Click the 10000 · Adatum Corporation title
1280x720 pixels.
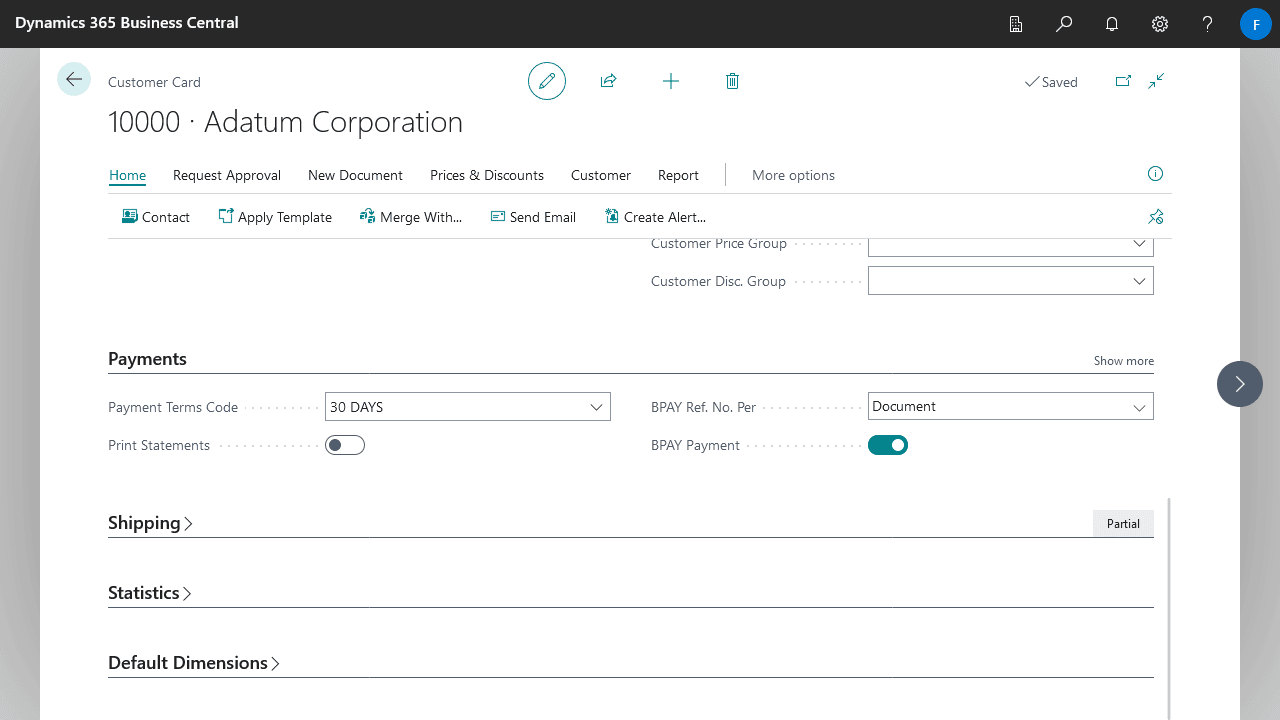(x=285, y=122)
